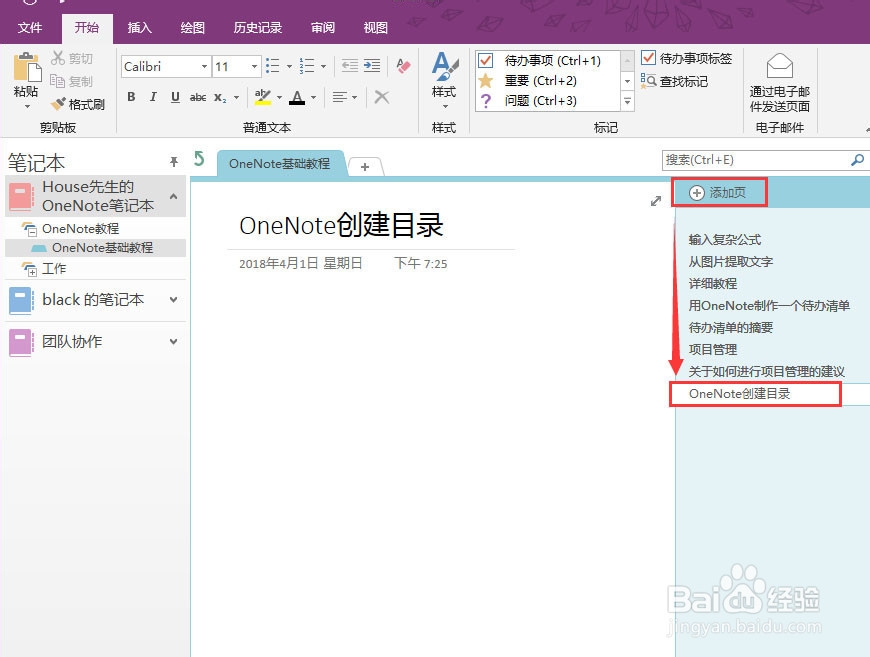
Task: Select the 问题 (Ctrl+3) tag
Action: pyautogui.click(x=548, y=101)
